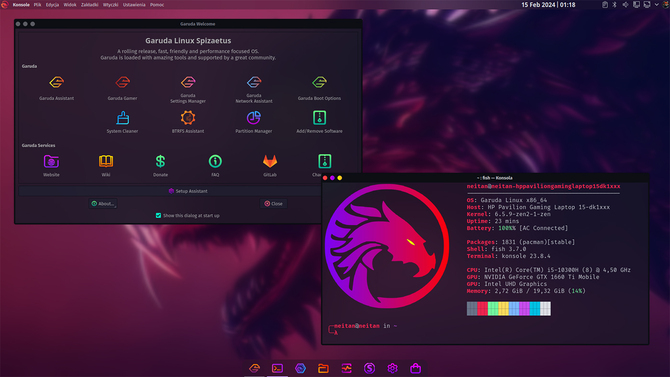Open the Zakładki menu

point(89,5)
